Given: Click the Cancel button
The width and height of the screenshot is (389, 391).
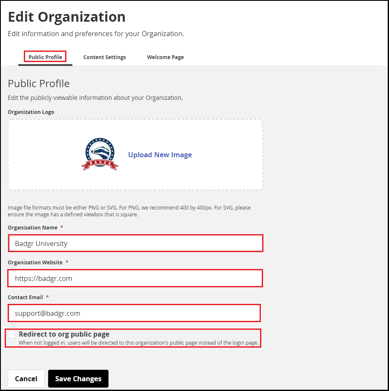Looking at the screenshot, I should (x=26, y=379).
